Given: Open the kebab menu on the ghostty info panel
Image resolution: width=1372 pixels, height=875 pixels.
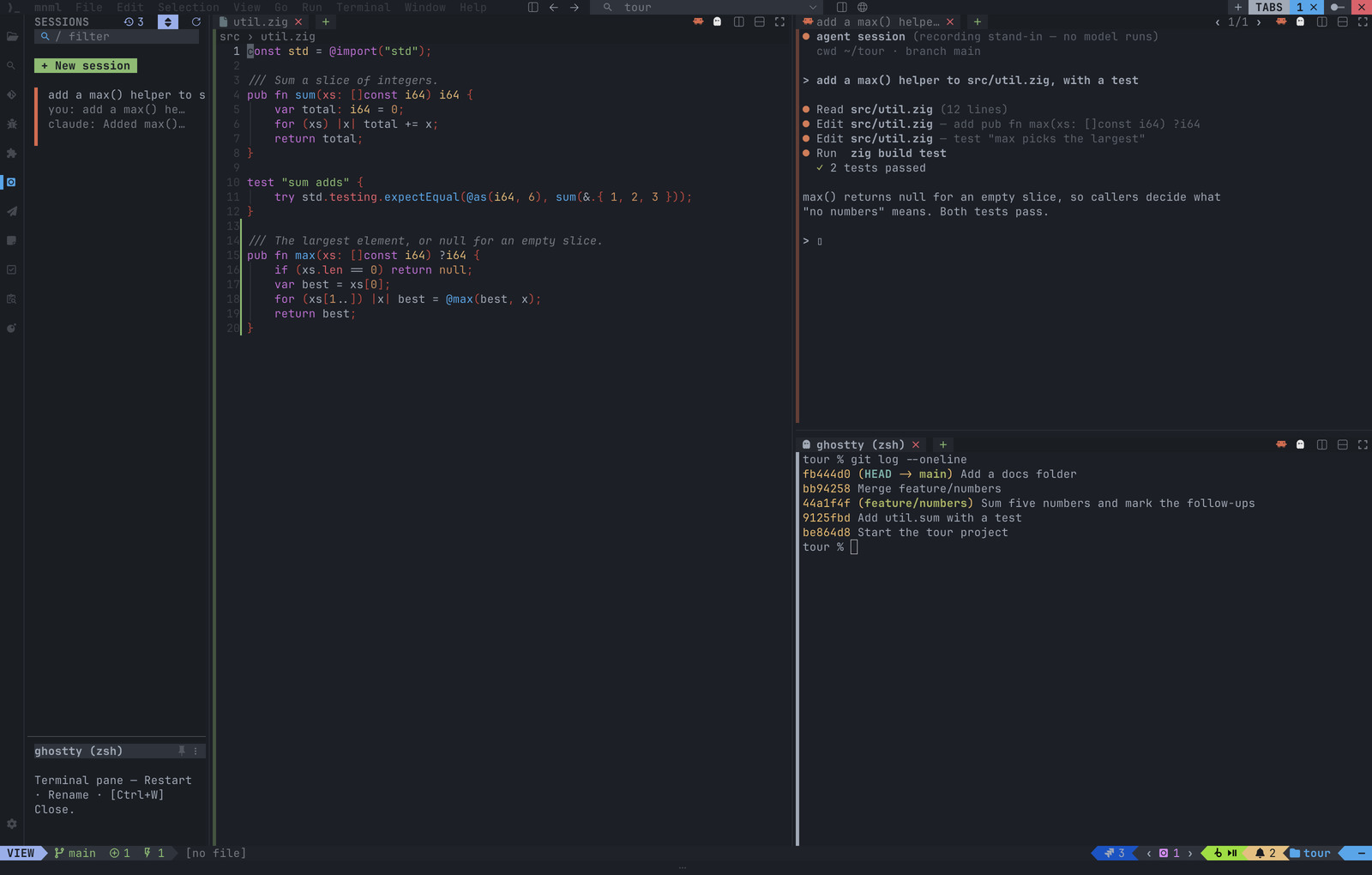Looking at the screenshot, I should click(x=196, y=751).
